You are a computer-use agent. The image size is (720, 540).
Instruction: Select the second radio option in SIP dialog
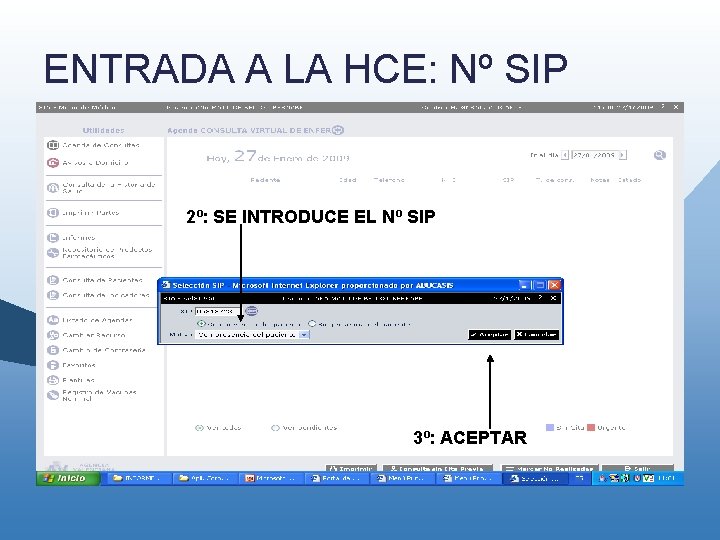tap(312, 324)
